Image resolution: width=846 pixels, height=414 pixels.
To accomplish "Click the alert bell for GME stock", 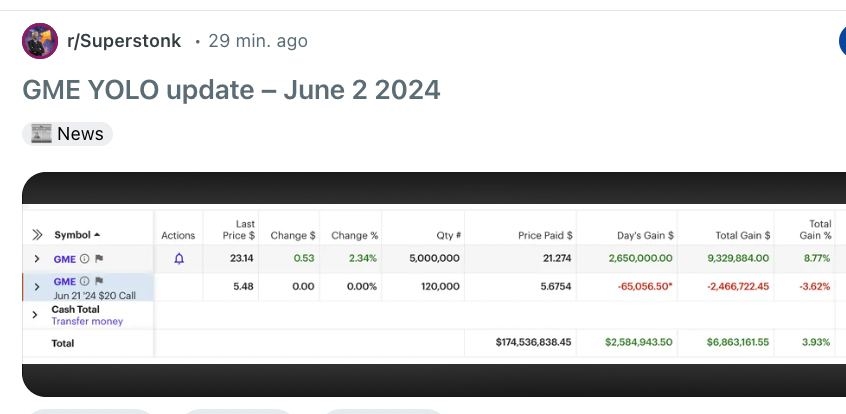I will [179, 258].
